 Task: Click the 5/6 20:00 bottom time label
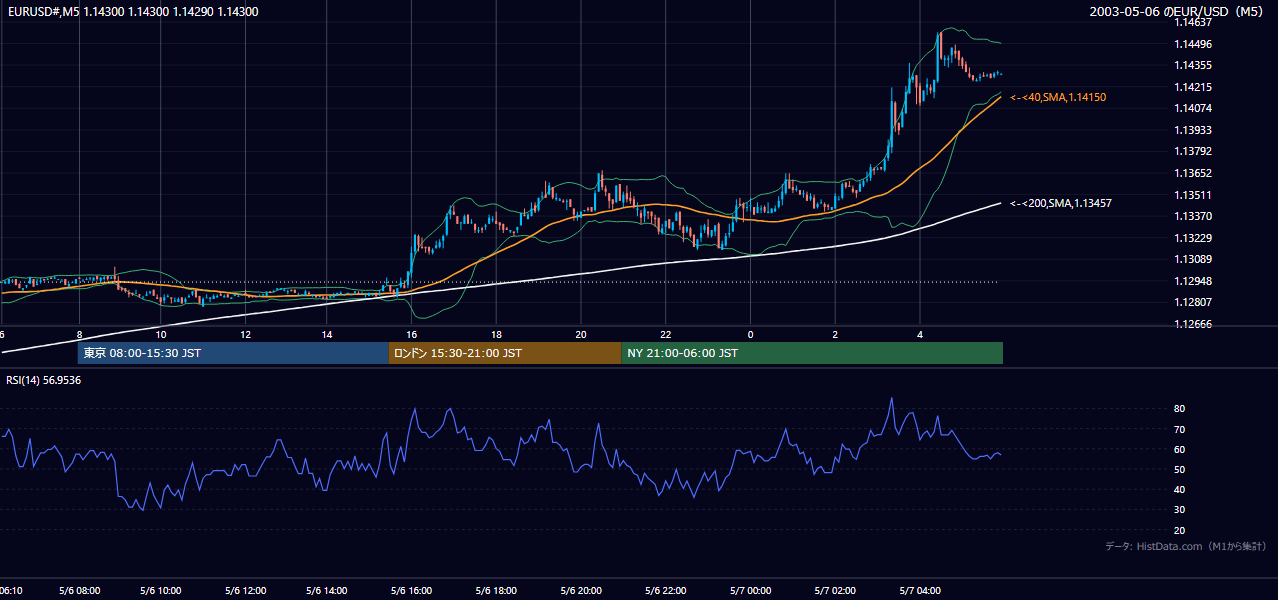tap(581, 591)
